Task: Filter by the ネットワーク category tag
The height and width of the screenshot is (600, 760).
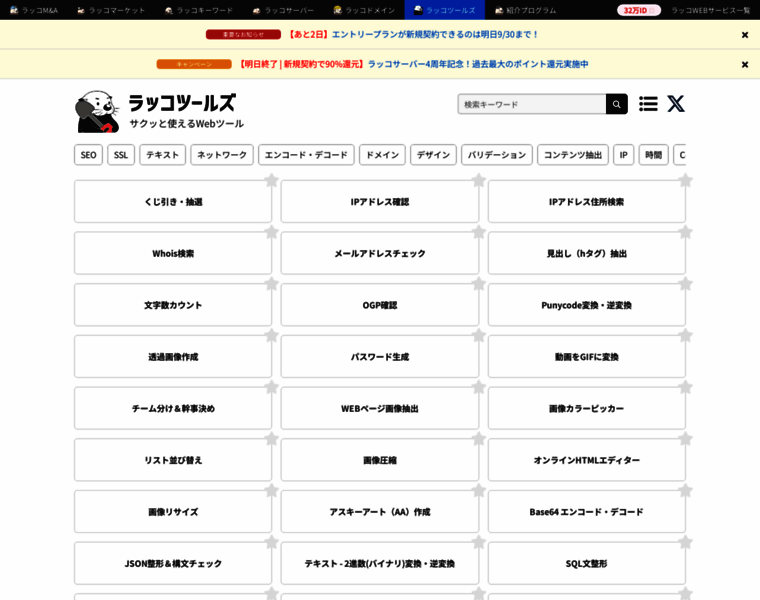Action: click(x=222, y=155)
